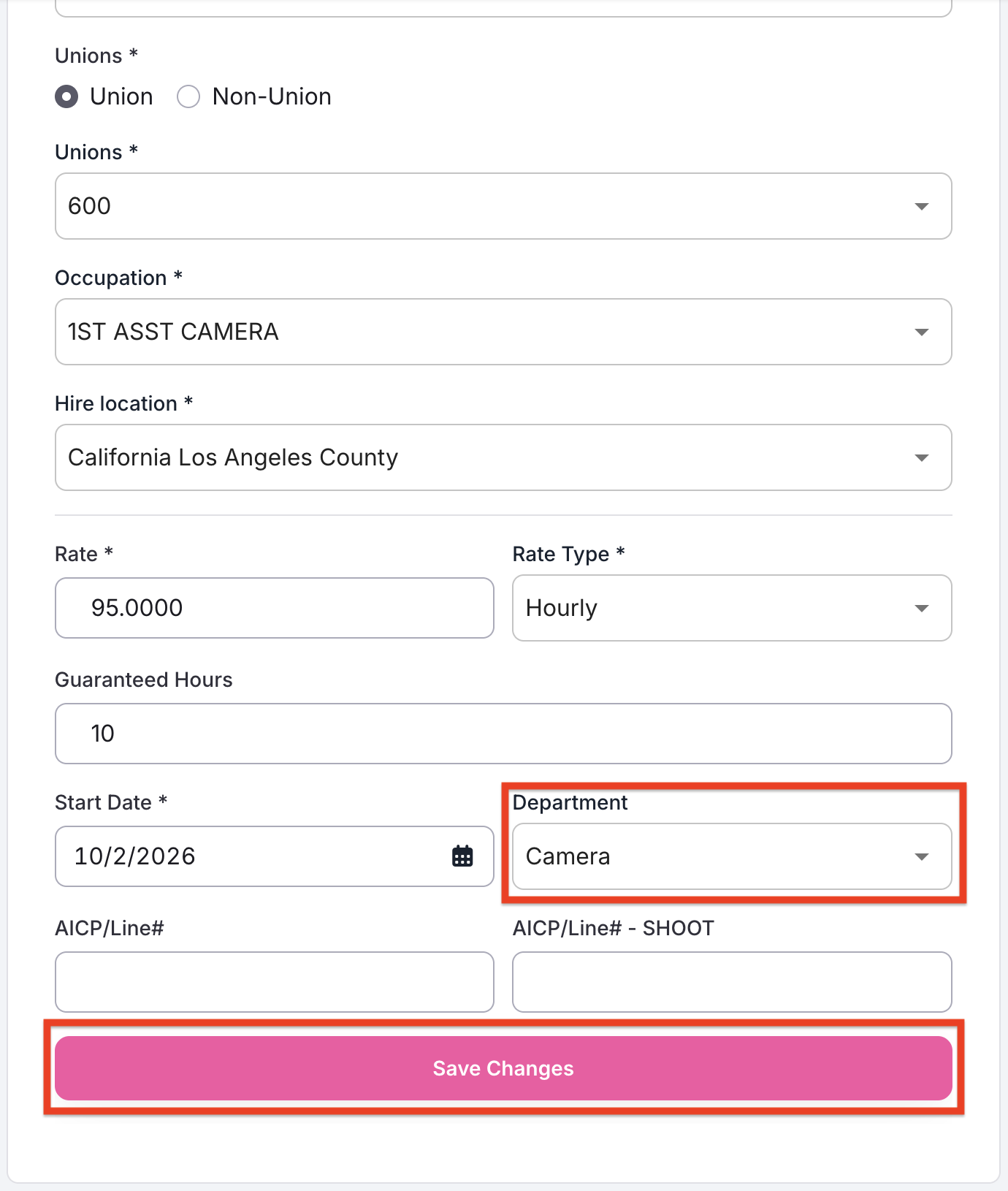Click the Occupation dropdown caret arrow
The width and height of the screenshot is (1008, 1191).
coord(922,332)
